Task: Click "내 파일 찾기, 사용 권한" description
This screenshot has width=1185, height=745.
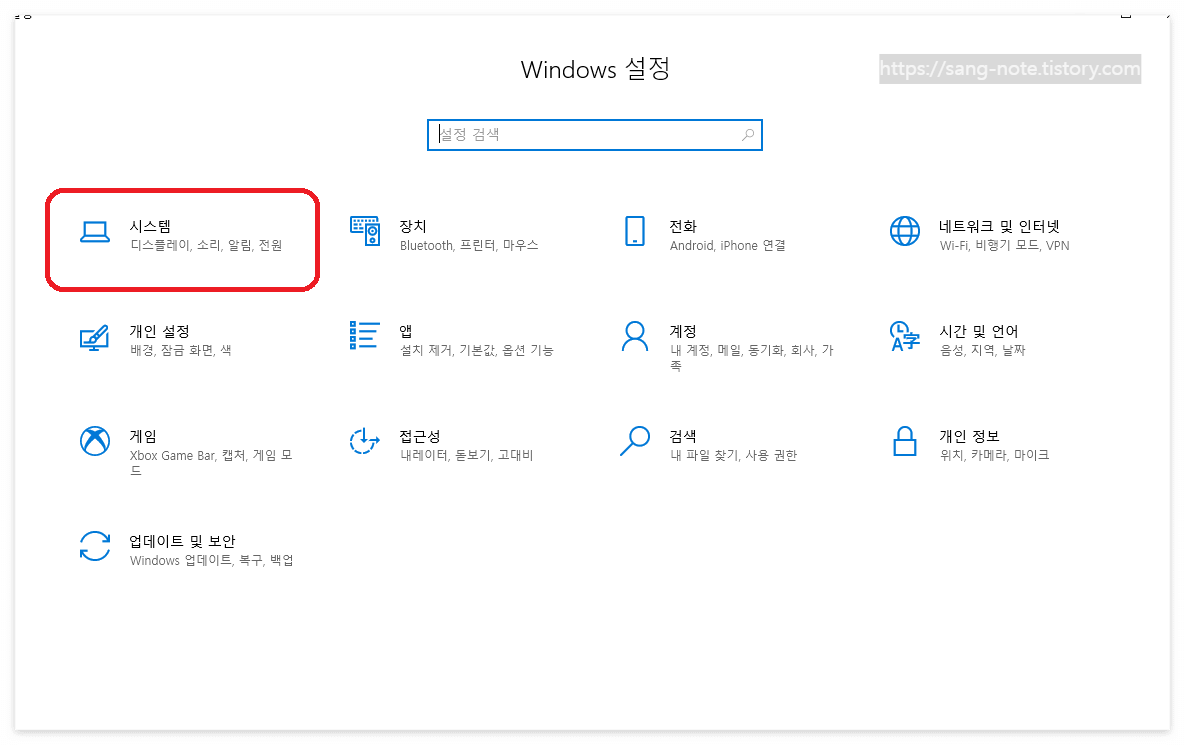Action: (733, 456)
